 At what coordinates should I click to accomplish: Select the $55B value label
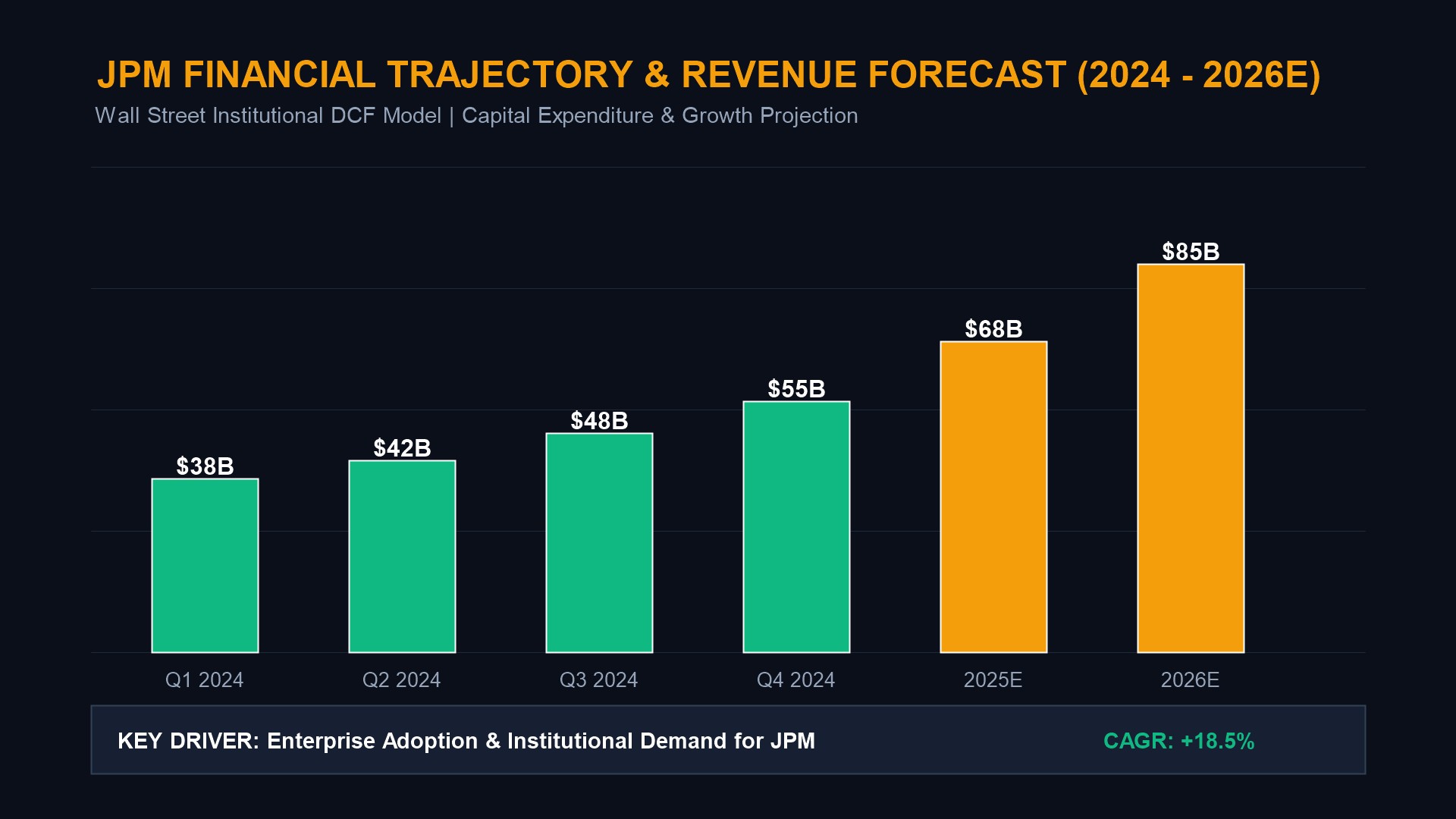click(x=796, y=388)
